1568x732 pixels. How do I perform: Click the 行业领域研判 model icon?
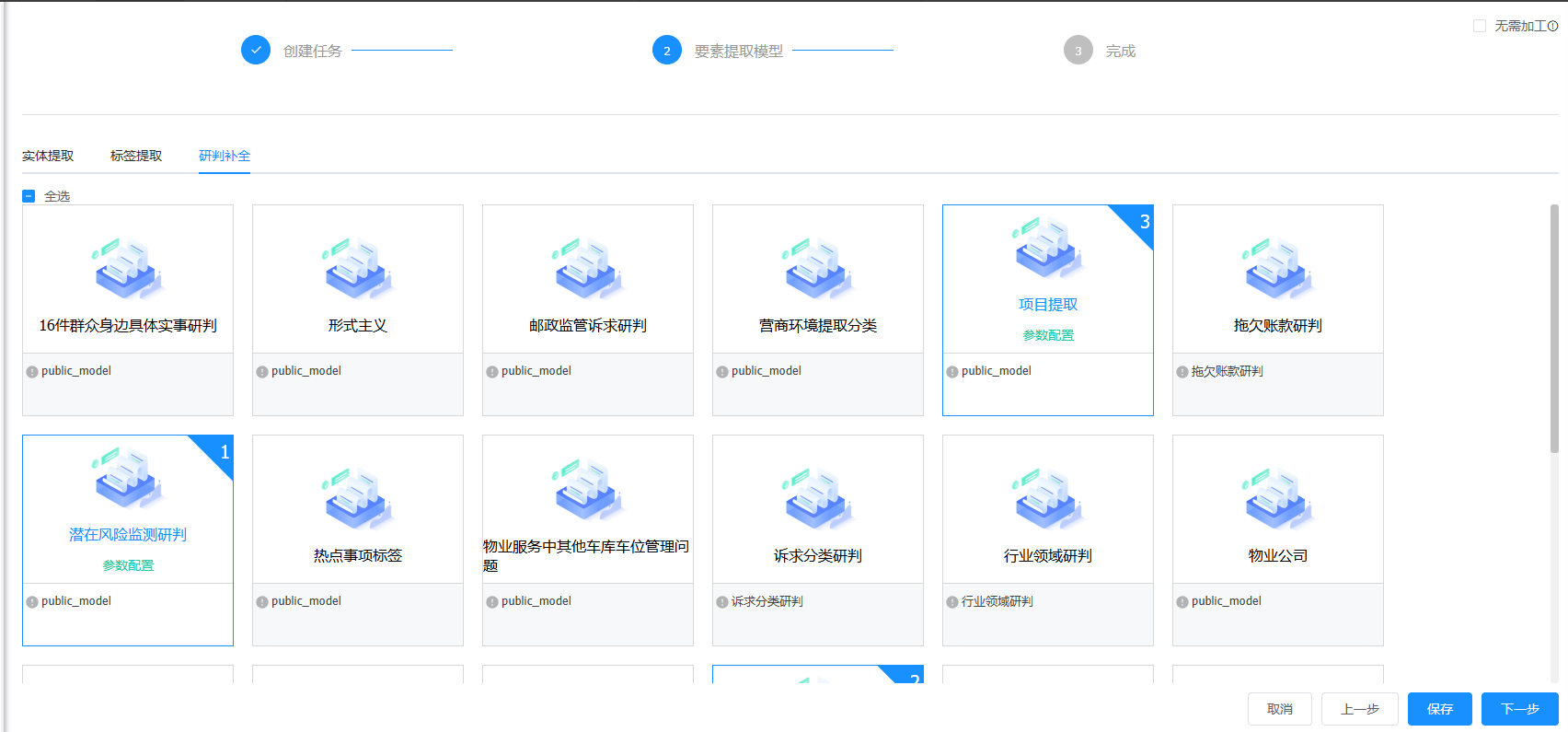click(x=1048, y=498)
